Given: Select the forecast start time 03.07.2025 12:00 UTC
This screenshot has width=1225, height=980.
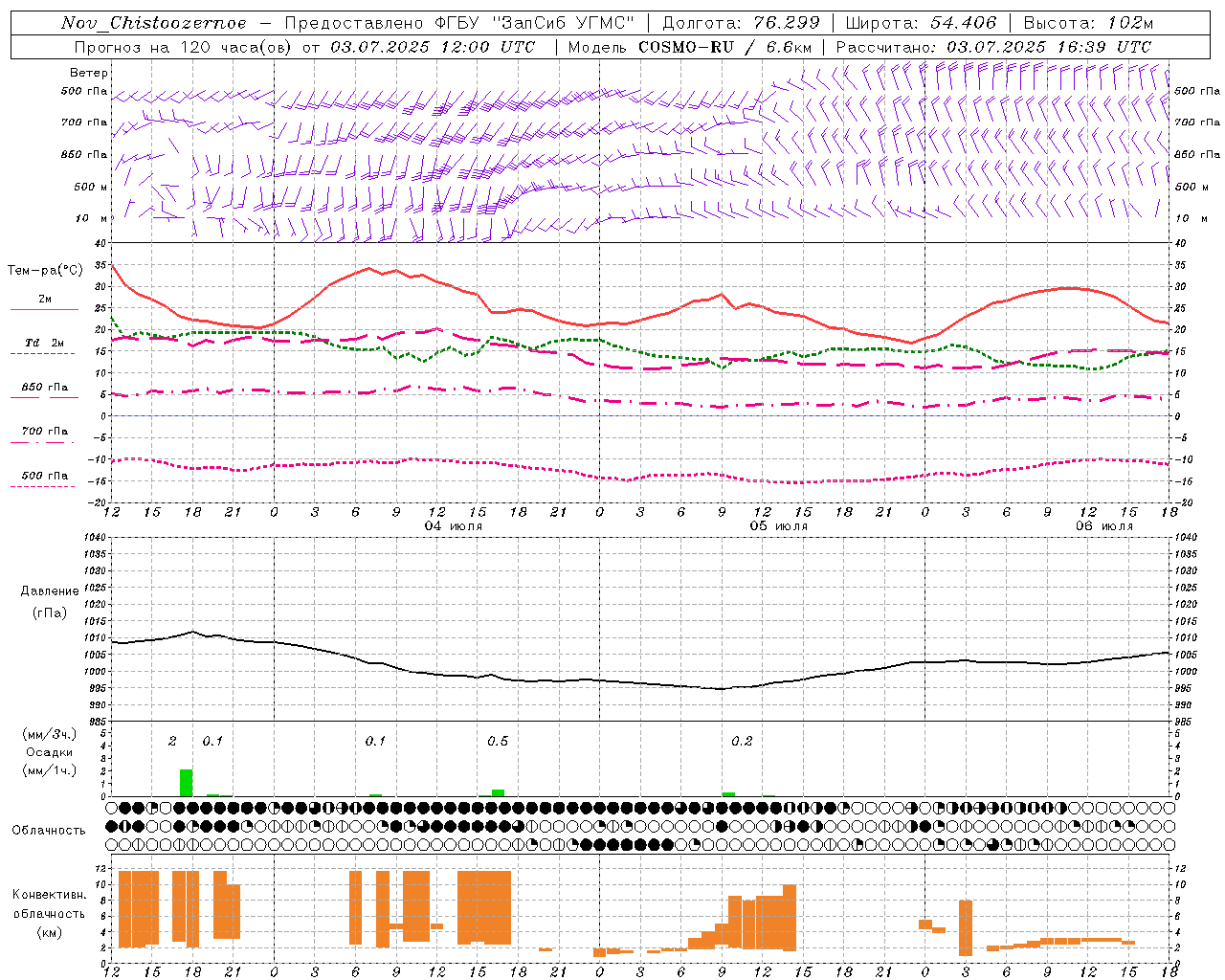Looking at the screenshot, I should 433,47.
